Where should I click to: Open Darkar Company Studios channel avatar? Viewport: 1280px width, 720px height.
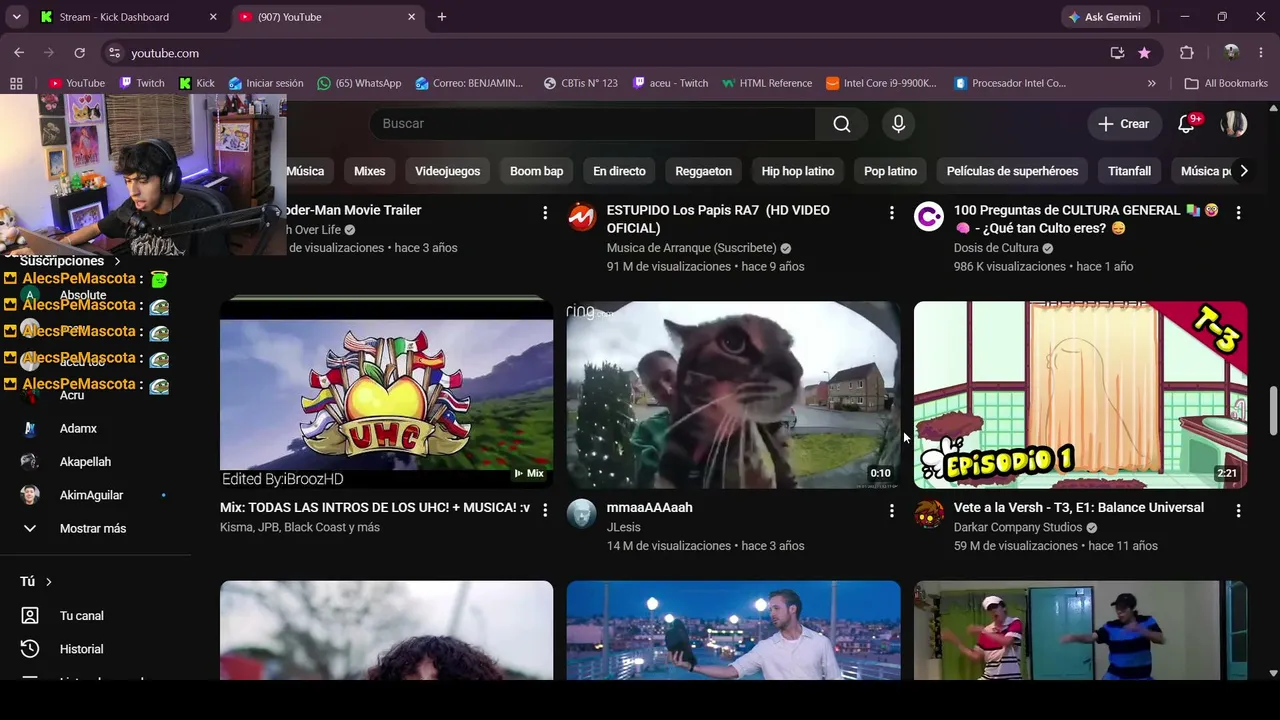929,514
